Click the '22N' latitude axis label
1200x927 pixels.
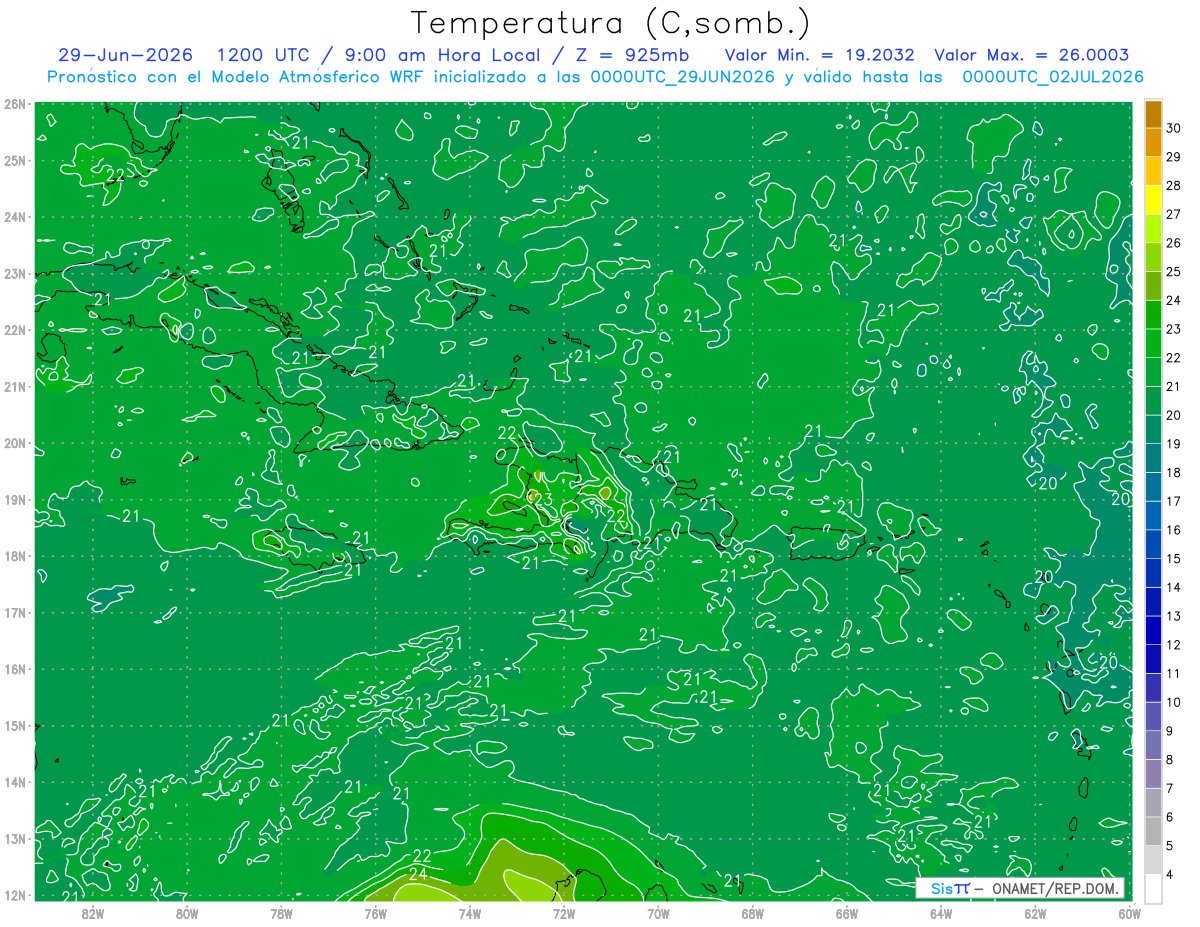point(15,330)
